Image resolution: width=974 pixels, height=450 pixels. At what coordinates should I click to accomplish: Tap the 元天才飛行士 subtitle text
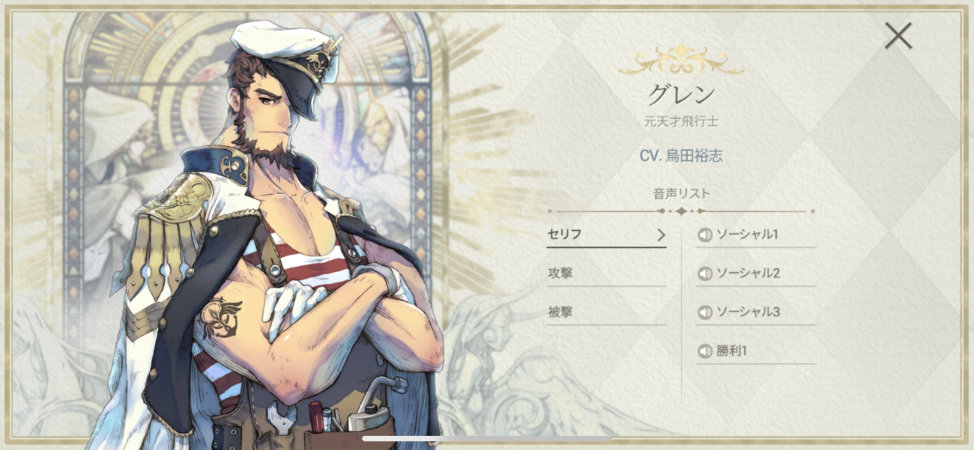coord(681,121)
